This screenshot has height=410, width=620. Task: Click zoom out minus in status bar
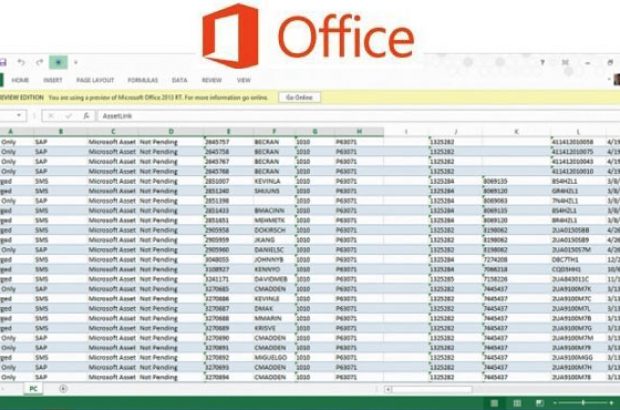(555, 403)
